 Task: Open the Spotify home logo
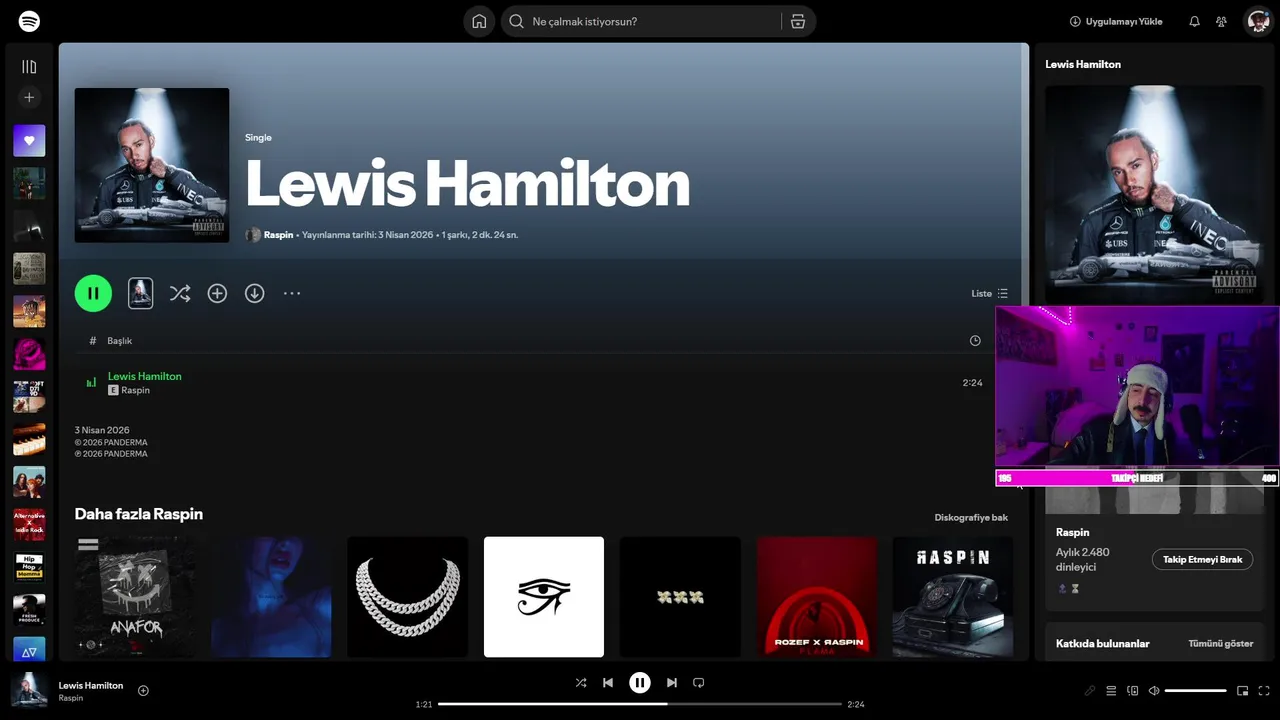(x=30, y=21)
